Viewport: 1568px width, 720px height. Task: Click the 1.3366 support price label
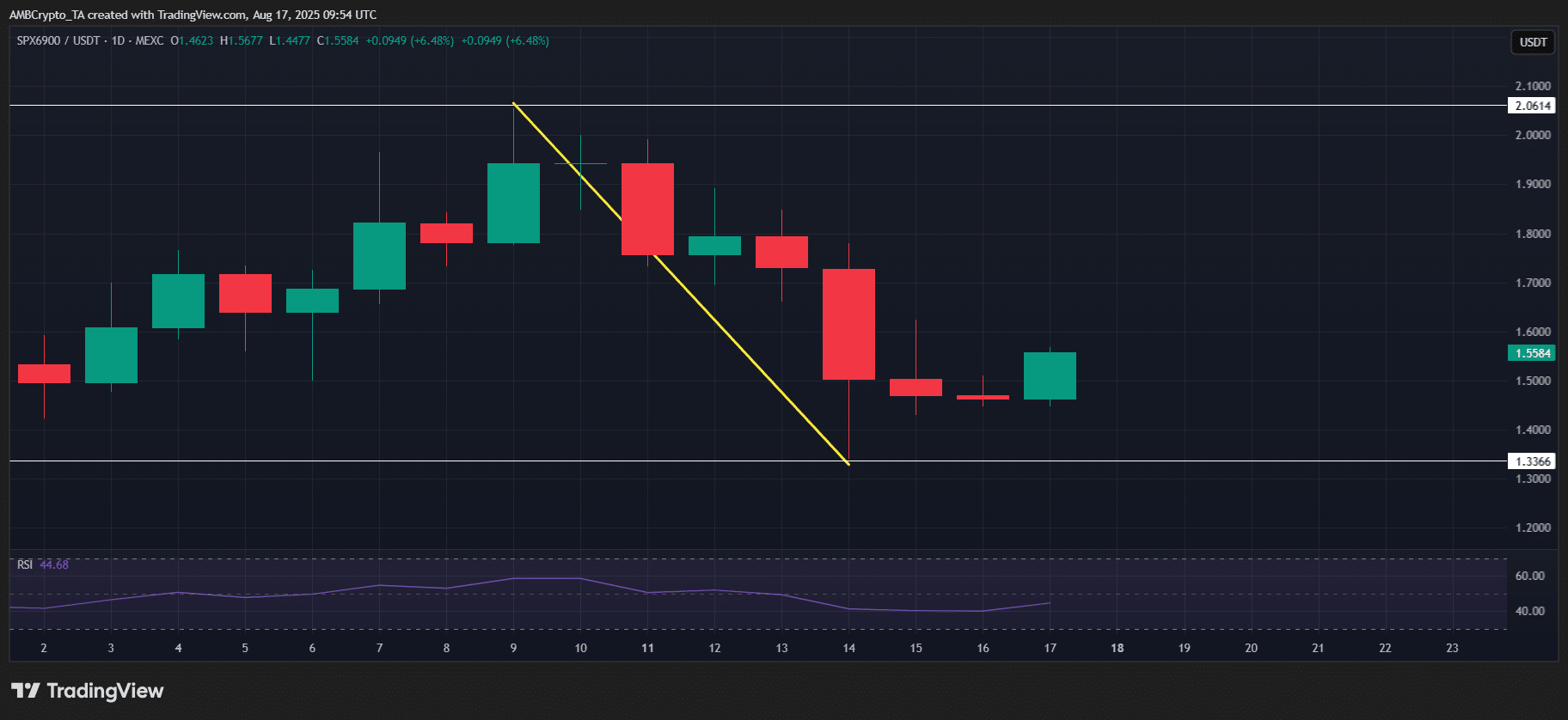[x=1532, y=461]
